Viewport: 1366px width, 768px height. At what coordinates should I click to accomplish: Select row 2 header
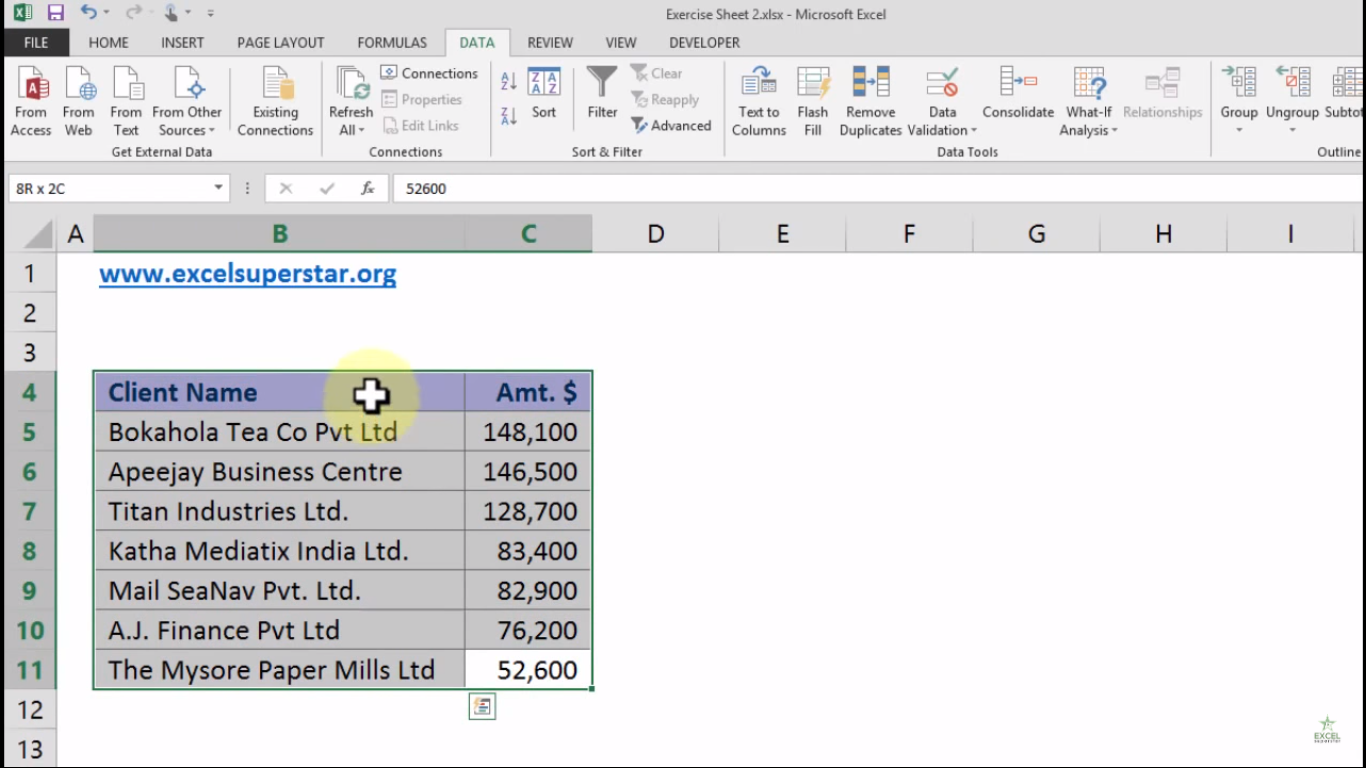coord(29,313)
